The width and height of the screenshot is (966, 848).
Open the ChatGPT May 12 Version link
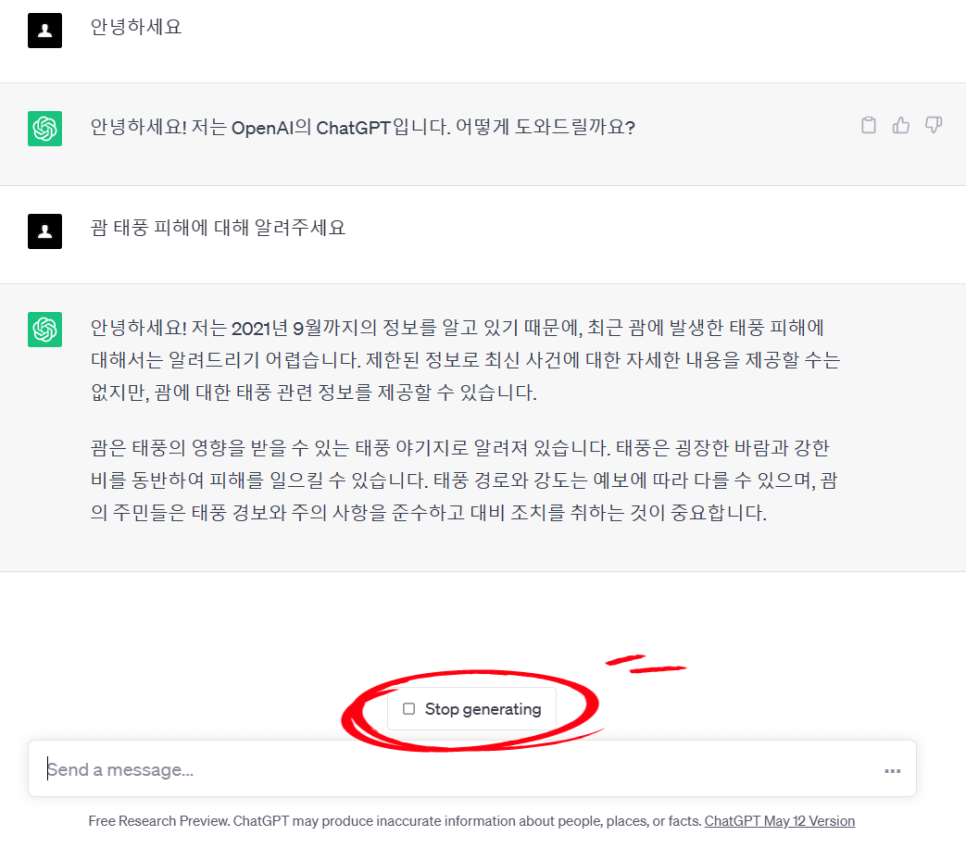(x=779, y=821)
